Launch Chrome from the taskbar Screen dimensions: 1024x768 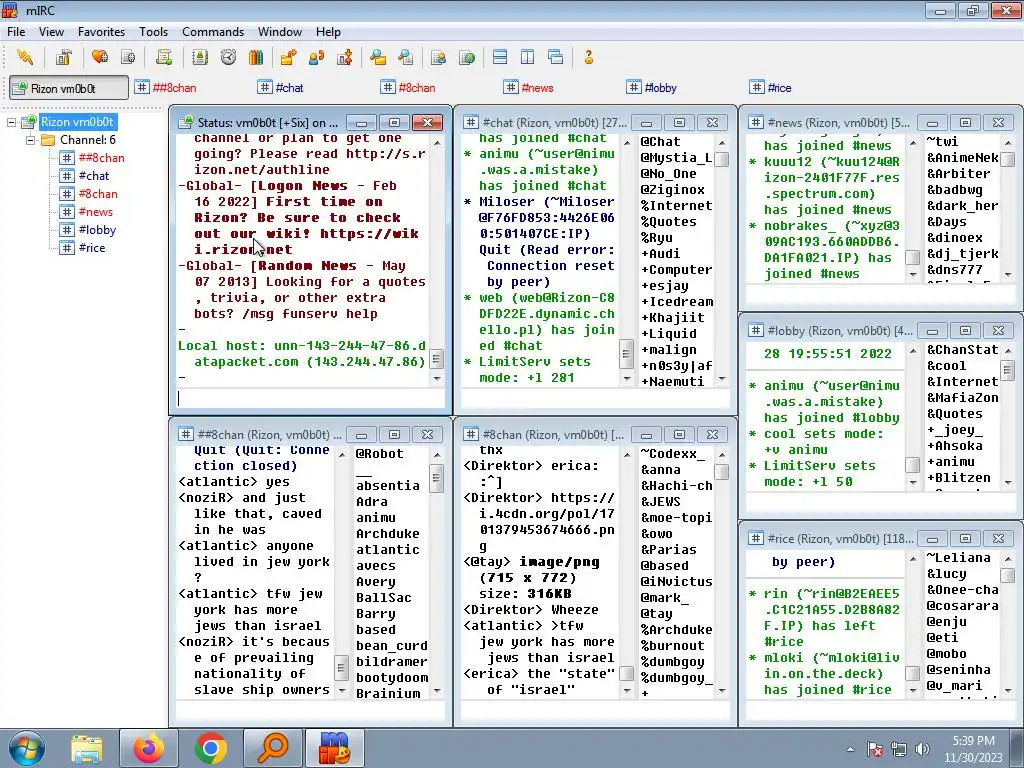210,748
